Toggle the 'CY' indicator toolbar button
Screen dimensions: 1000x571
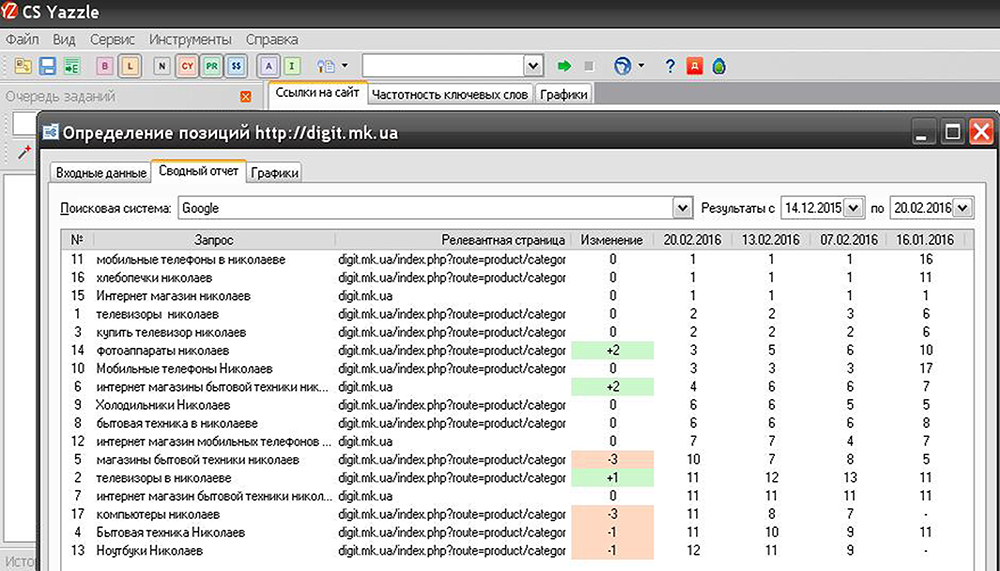click(187, 66)
